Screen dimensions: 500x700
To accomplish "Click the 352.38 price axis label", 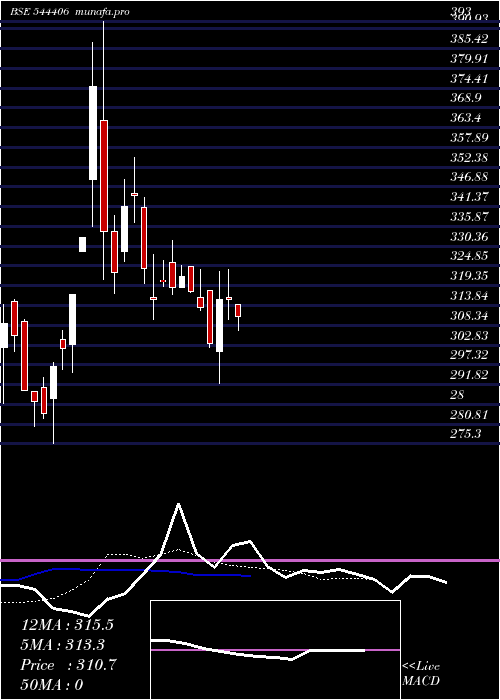I will click(469, 158).
